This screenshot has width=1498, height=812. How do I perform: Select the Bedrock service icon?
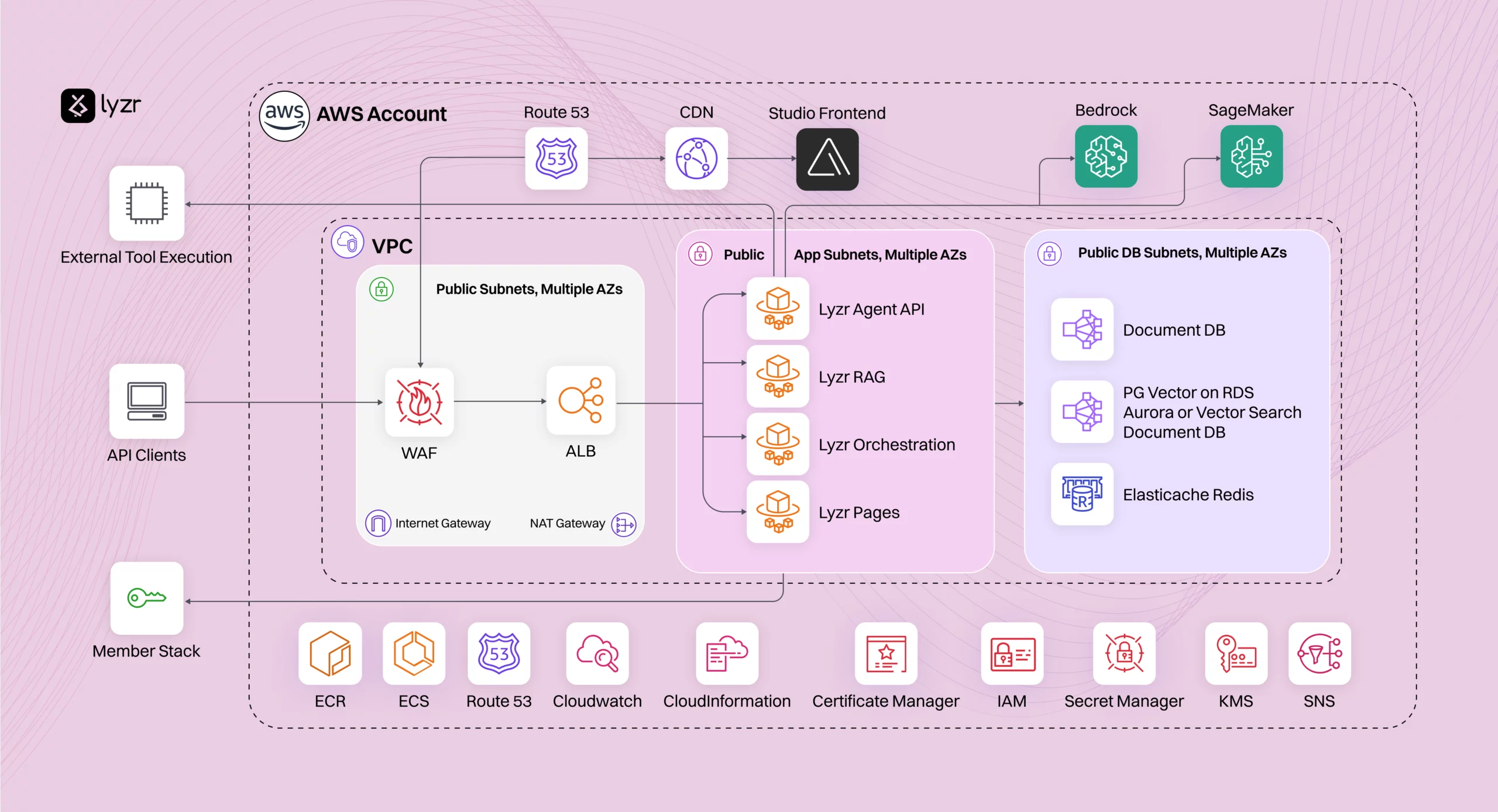1105,157
